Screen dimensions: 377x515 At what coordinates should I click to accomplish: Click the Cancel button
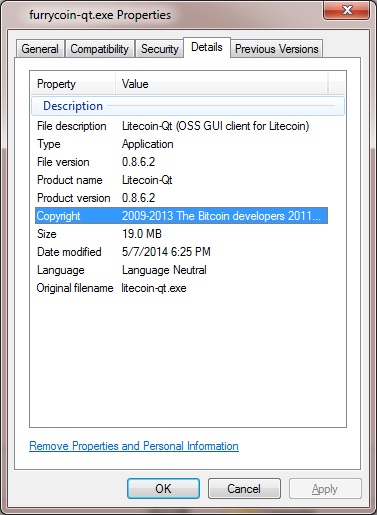click(x=244, y=489)
